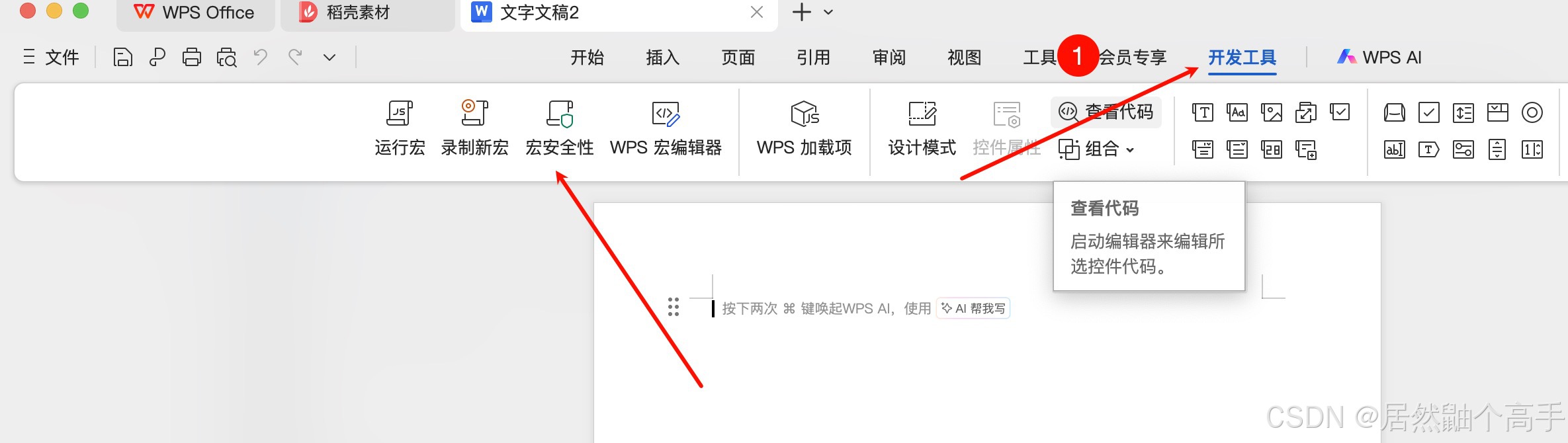This screenshot has height=443, width=1568.
Task: Click the save icon in quick toolbar
Action: (122, 58)
